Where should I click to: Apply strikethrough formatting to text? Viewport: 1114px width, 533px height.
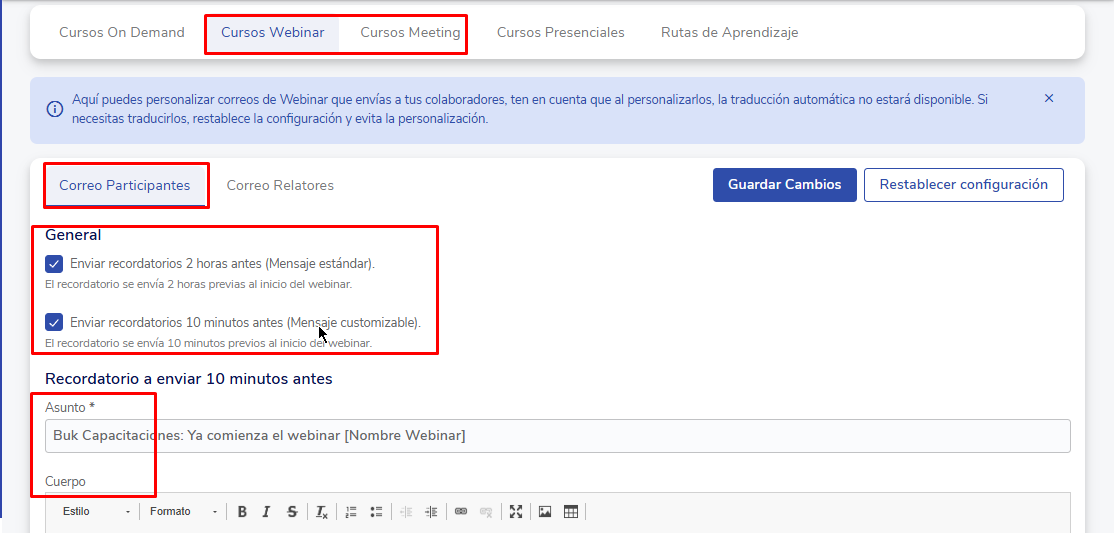(x=292, y=512)
